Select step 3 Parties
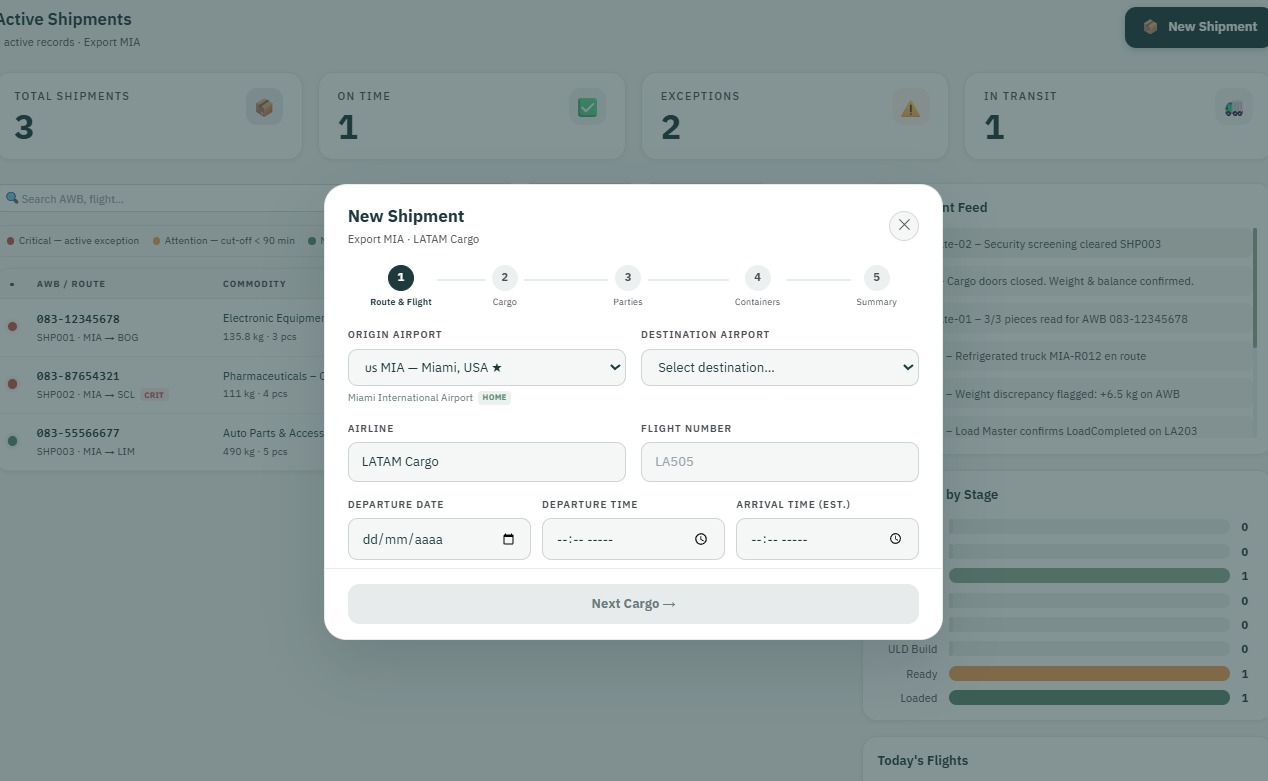This screenshot has height=781, width=1268. [x=628, y=286]
